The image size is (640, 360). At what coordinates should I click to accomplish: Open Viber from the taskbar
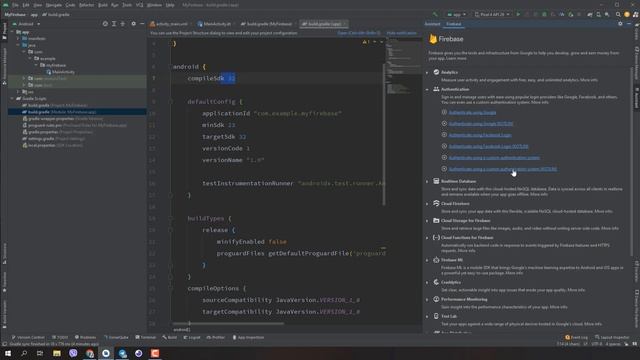(73, 353)
